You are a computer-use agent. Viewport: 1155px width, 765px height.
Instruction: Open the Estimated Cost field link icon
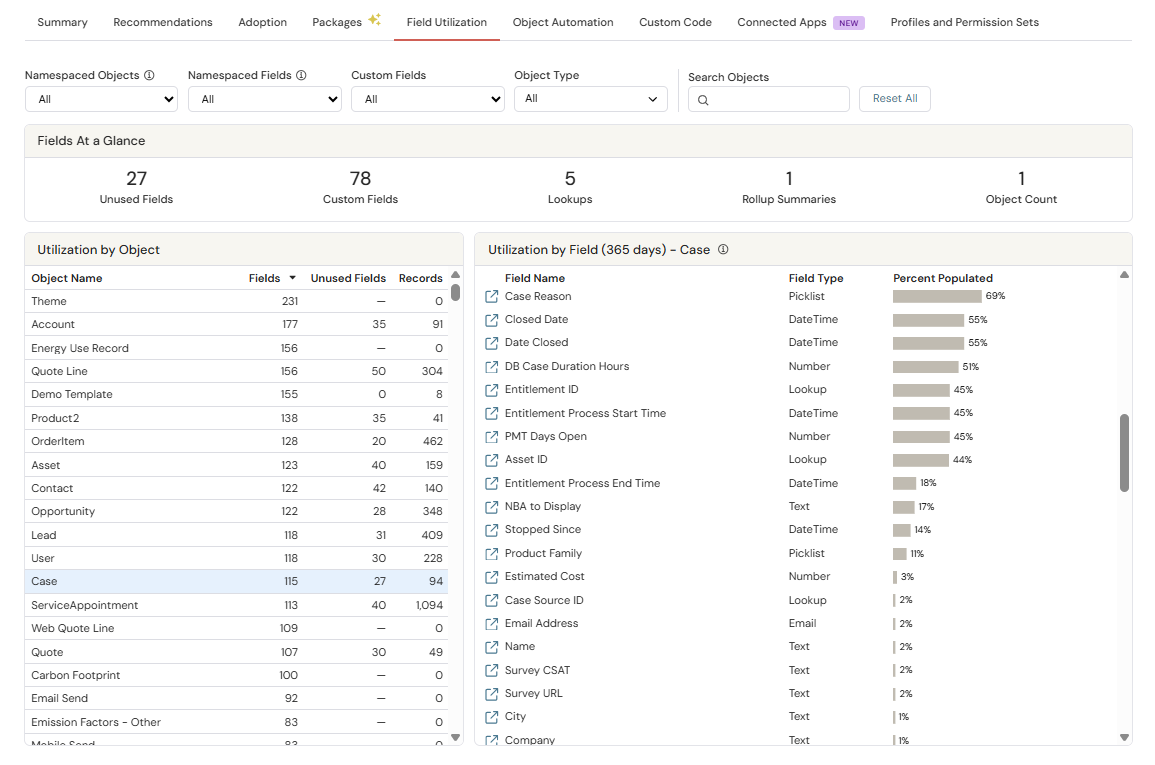[x=491, y=577]
